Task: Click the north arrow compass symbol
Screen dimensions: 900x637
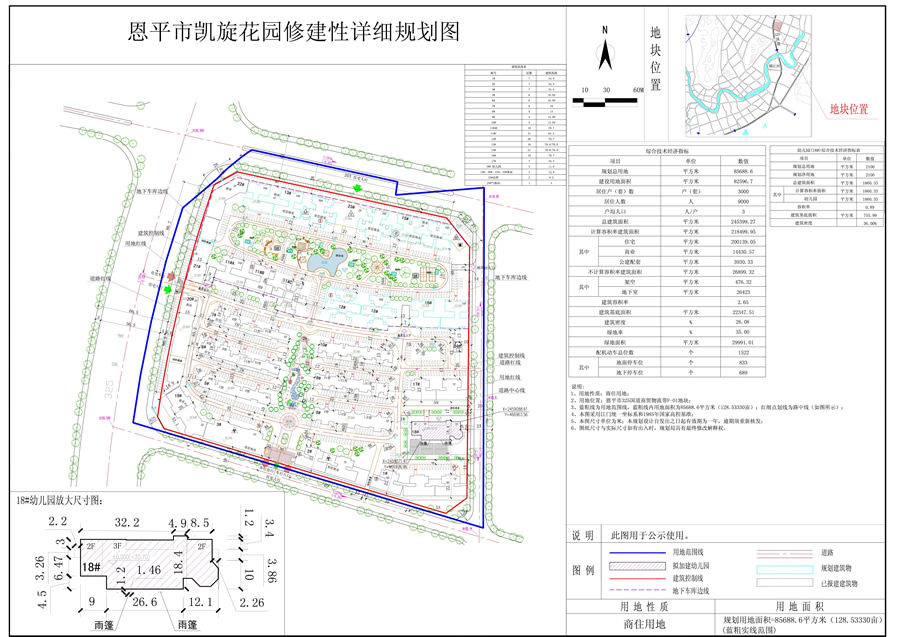Action: (605, 51)
